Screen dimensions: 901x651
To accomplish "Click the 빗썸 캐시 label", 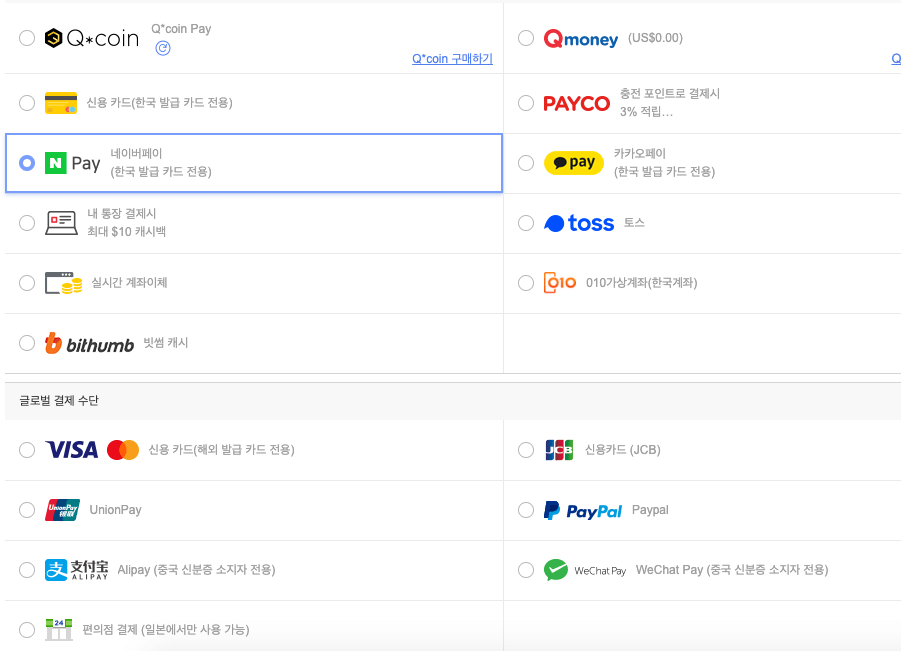I will (x=165, y=343).
